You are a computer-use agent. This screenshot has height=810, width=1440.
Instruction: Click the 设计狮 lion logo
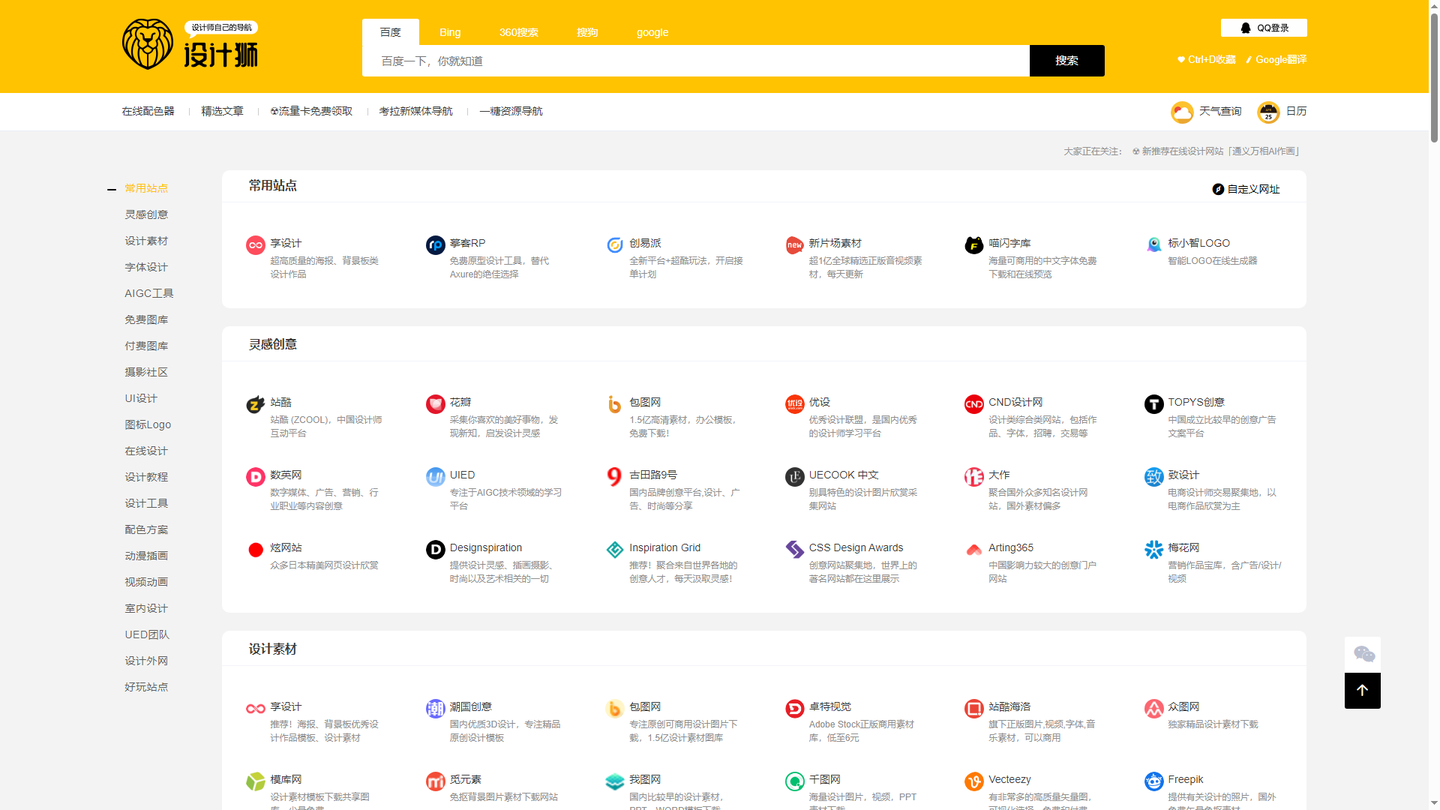[190, 44]
